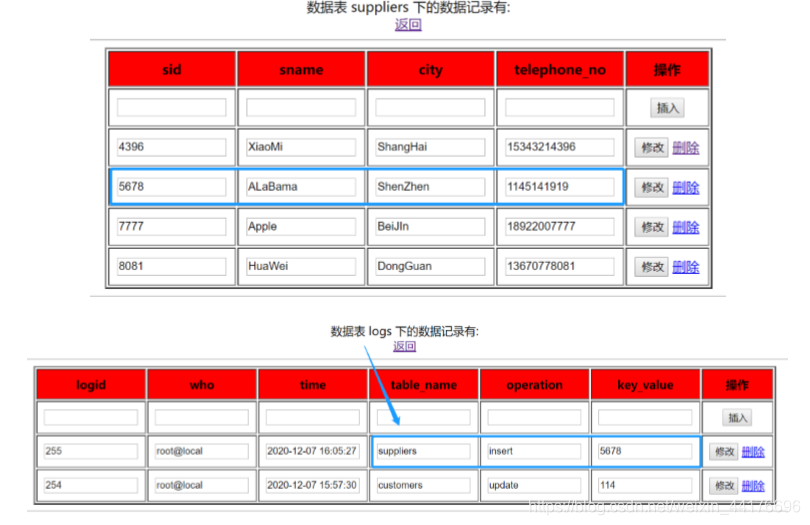This screenshot has width=810, height=525.
Task: Edit the operation field containing update
Action: pos(534,485)
